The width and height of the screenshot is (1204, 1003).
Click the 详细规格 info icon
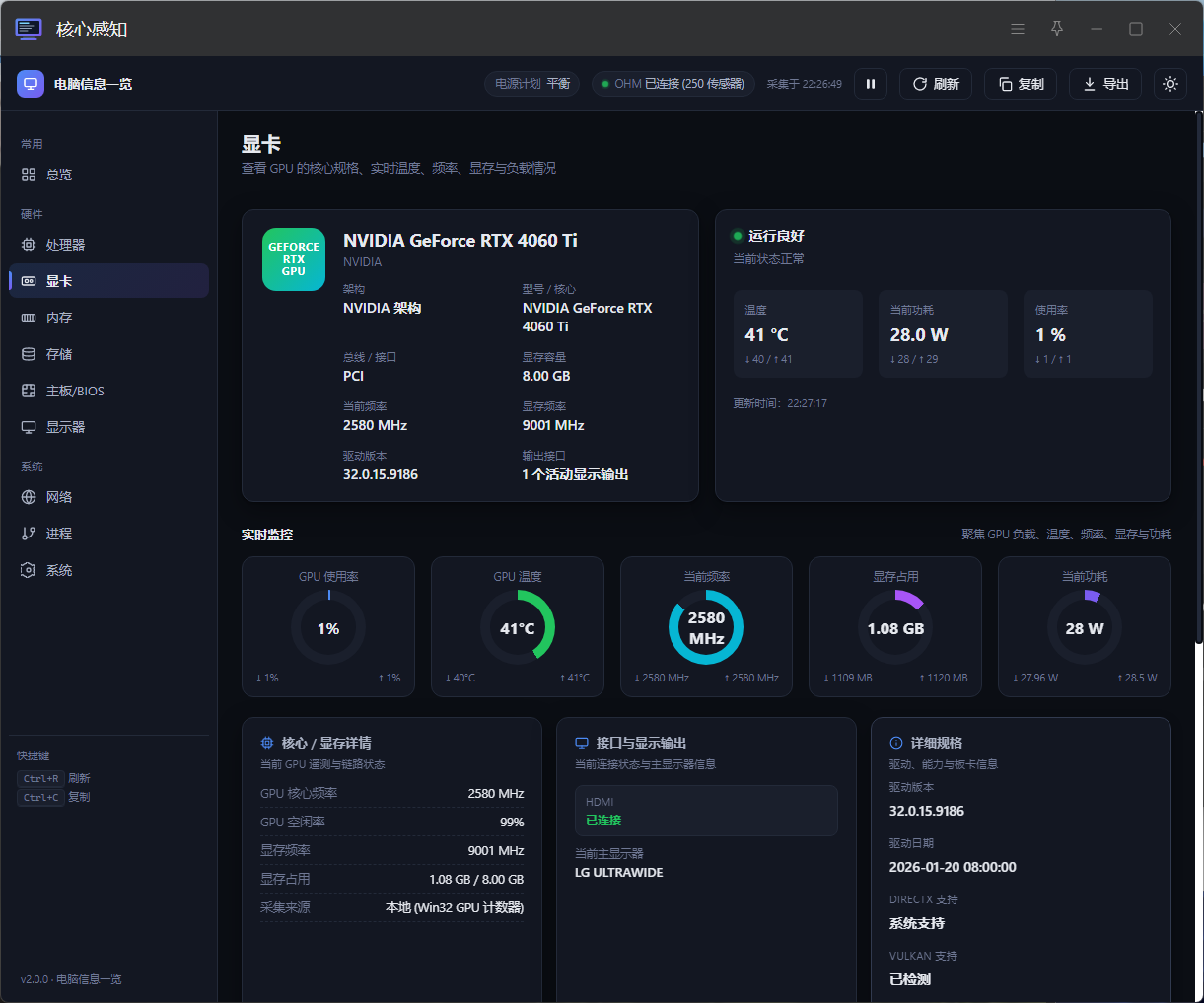pos(896,743)
